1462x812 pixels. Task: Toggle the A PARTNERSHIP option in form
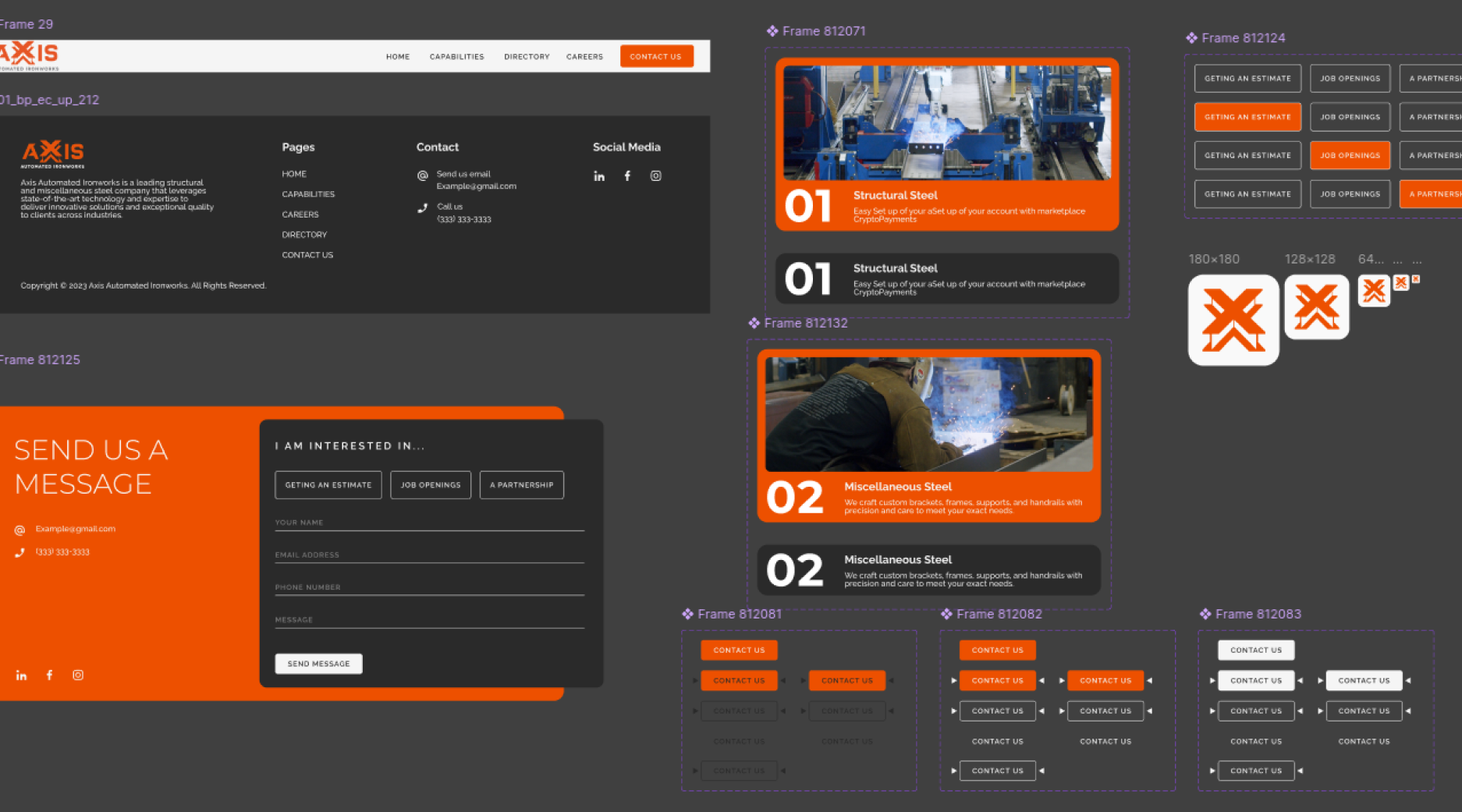pos(522,485)
